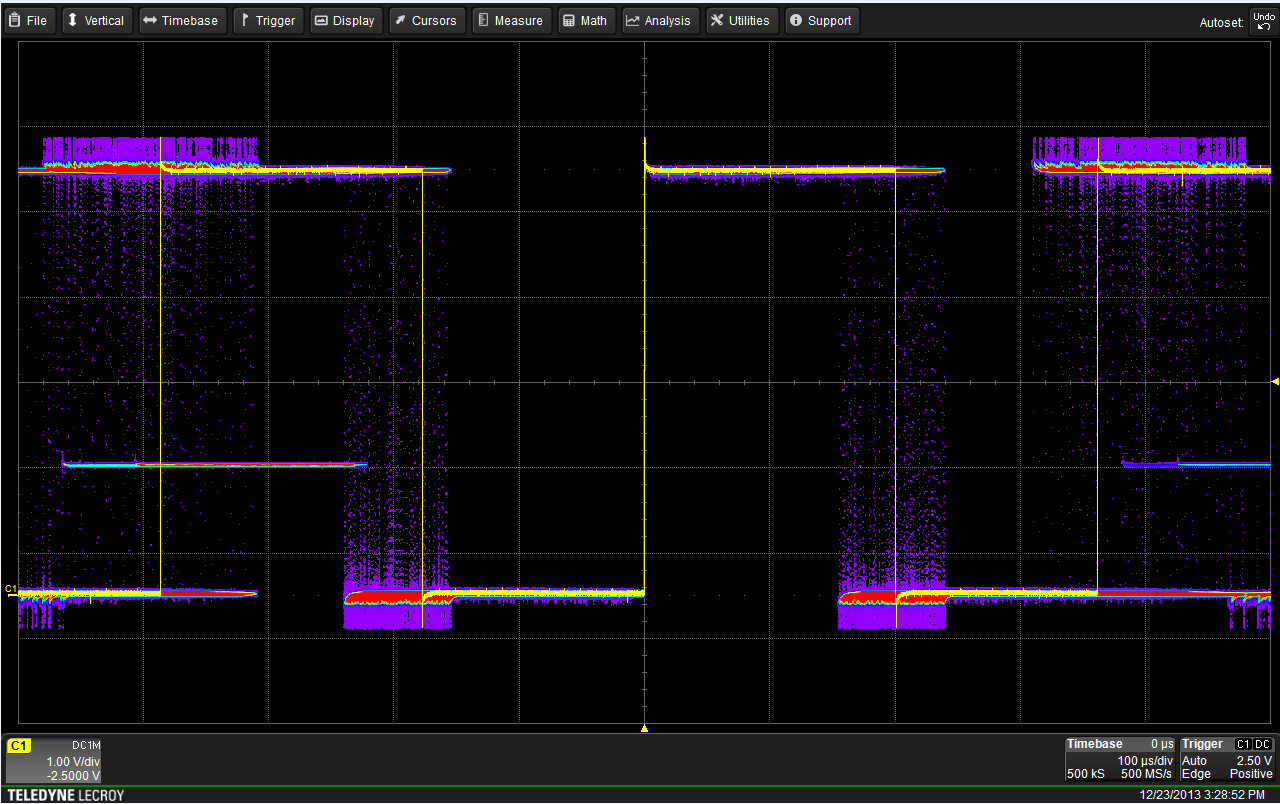Open Edge trigger type selector
This screenshot has width=1280, height=804.
click(1197, 774)
